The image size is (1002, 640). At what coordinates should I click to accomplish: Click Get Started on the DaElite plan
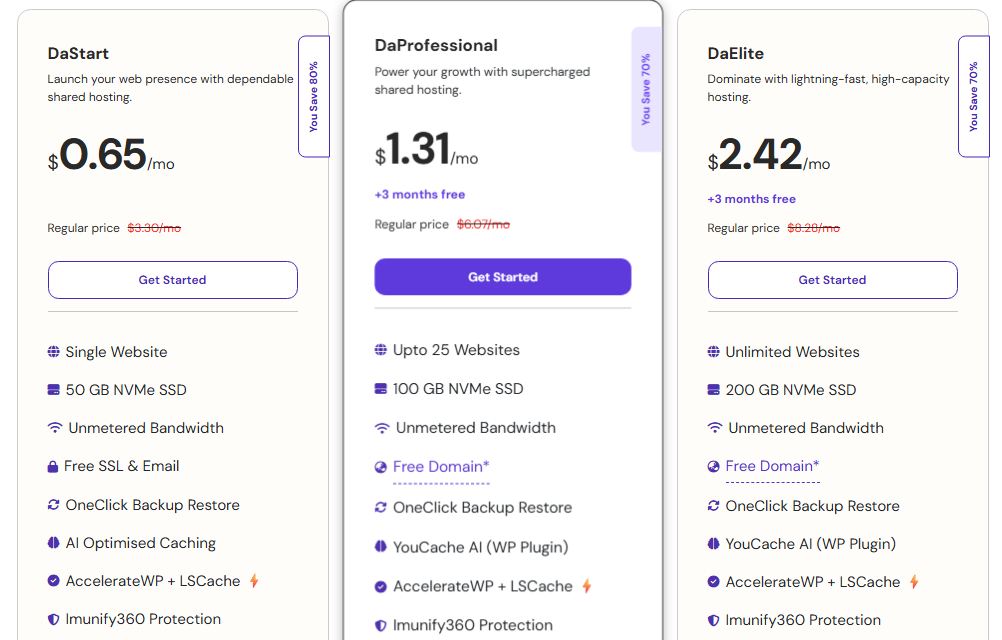coord(832,280)
